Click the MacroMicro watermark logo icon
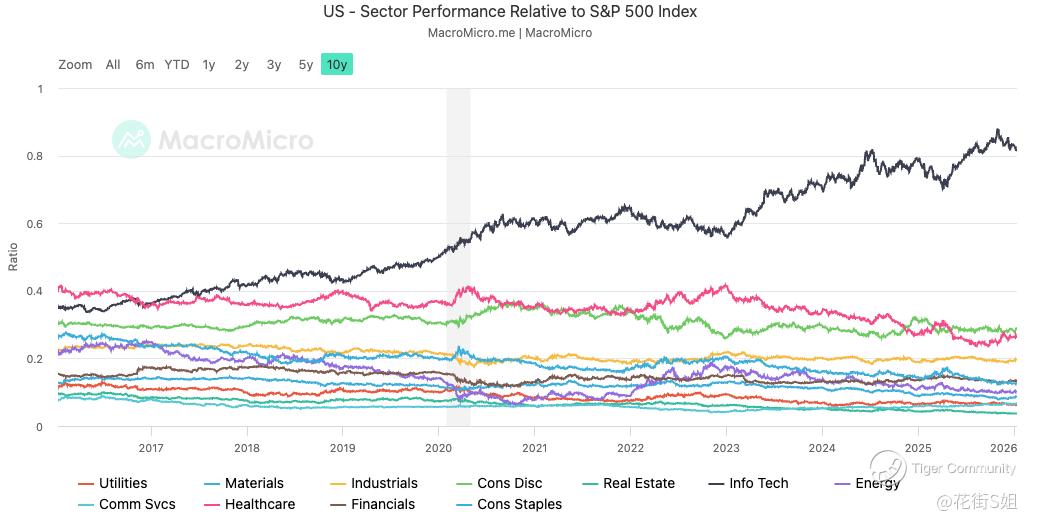The image size is (1037, 525). [x=131, y=140]
